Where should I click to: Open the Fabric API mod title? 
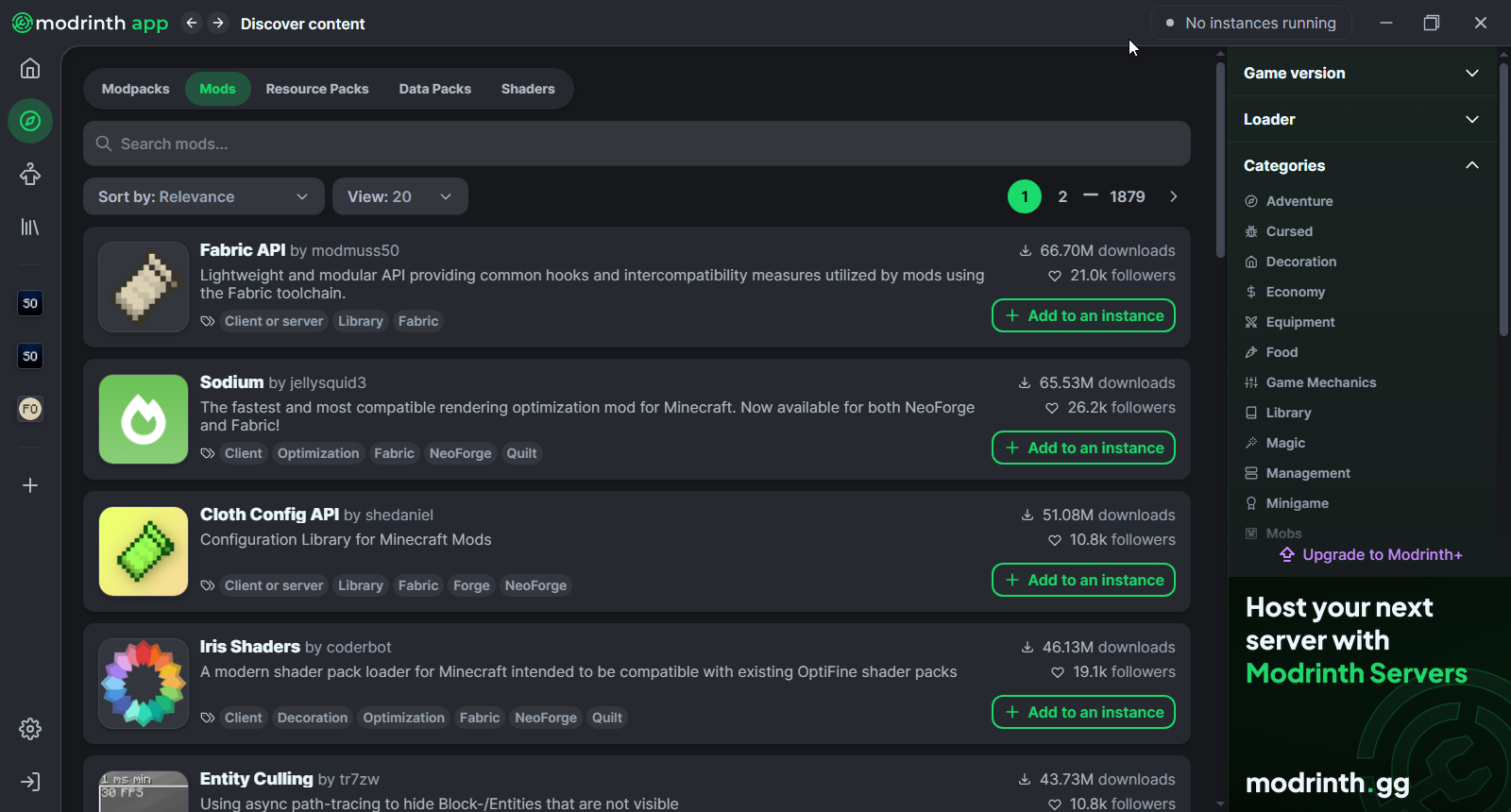click(243, 250)
